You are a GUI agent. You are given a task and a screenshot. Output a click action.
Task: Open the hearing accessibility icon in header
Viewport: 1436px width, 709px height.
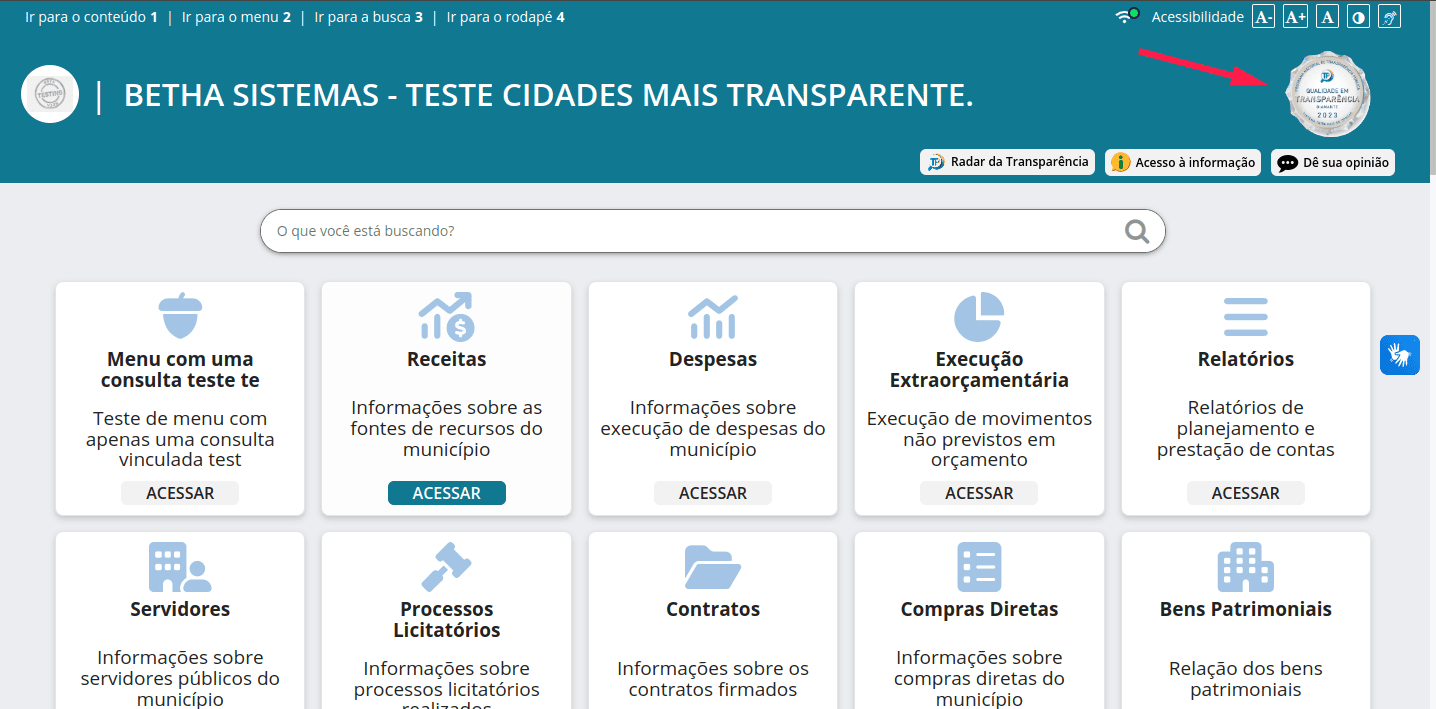point(1389,17)
